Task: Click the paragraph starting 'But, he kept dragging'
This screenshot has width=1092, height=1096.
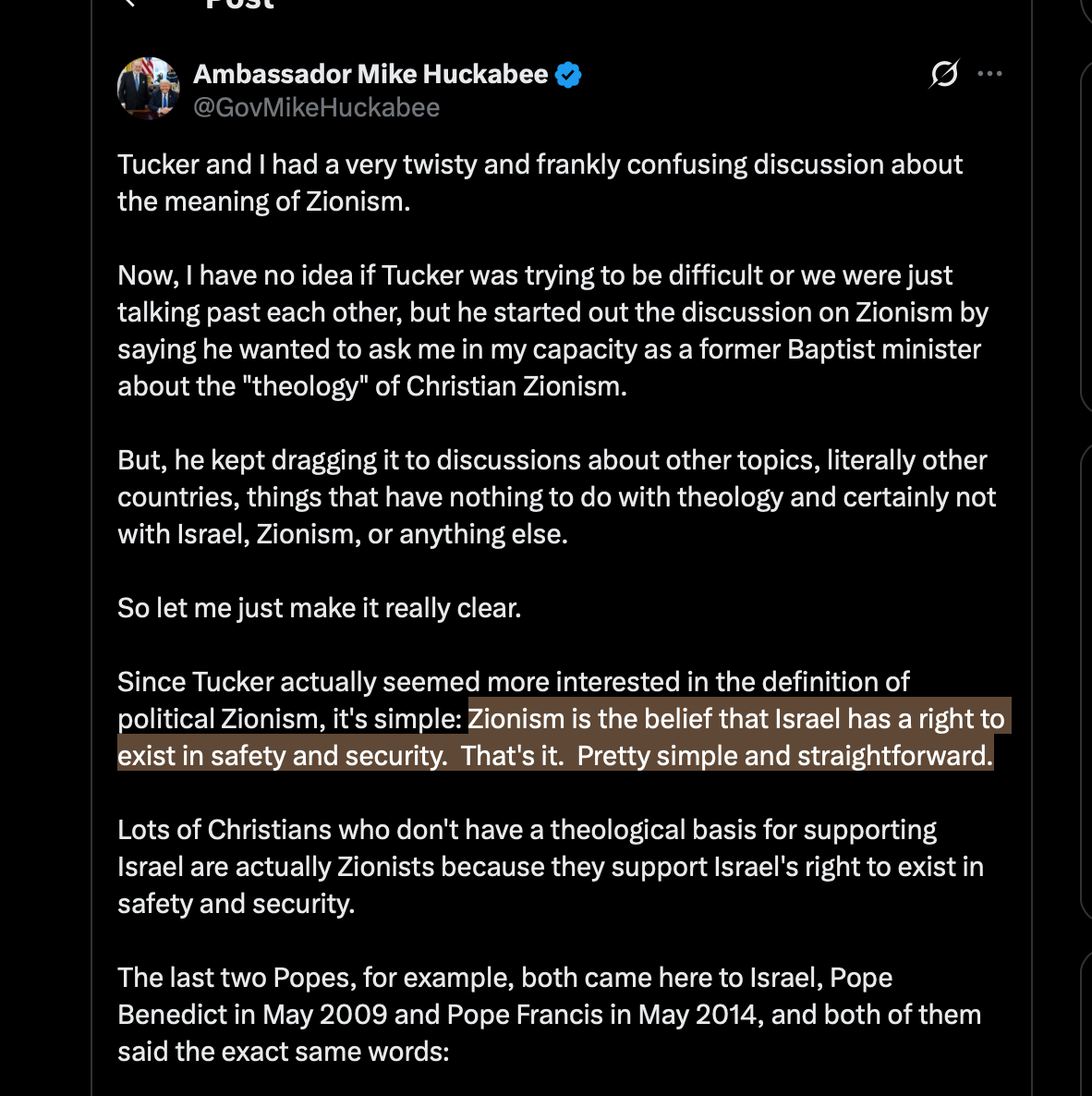Action: (556, 497)
